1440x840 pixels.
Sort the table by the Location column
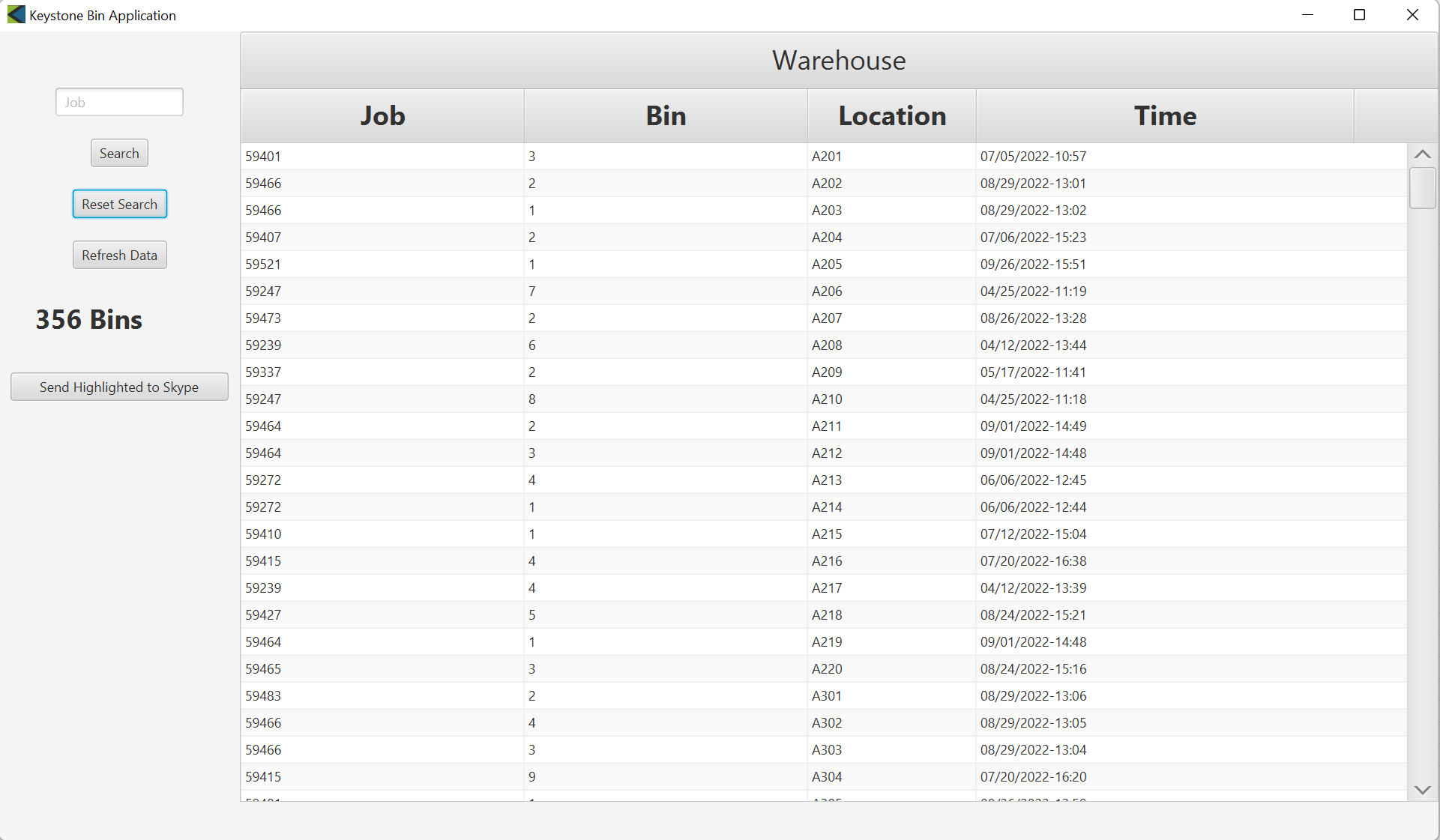(891, 115)
